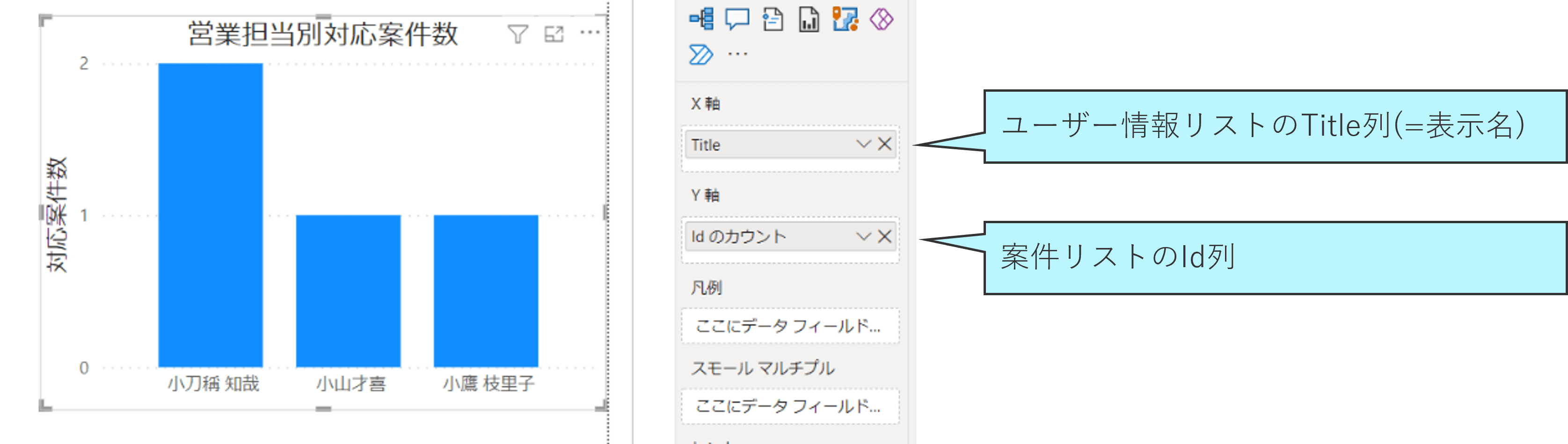Viewport: 1568px width, 444px height.
Task: Expand the Title field dropdown in X軸
Action: [863, 145]
